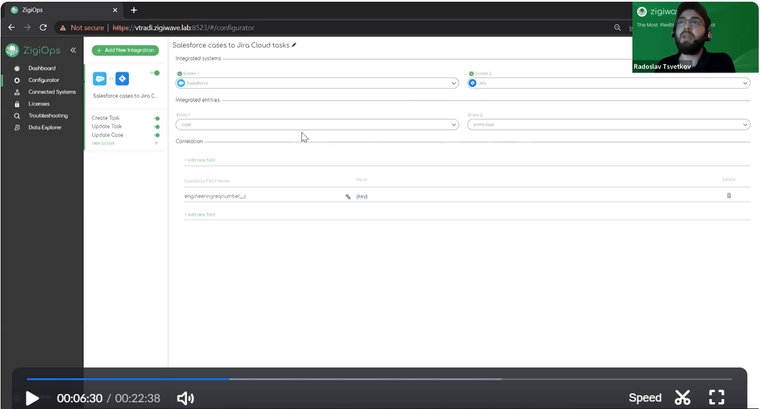Go back in browser

[x=12, y=28]
